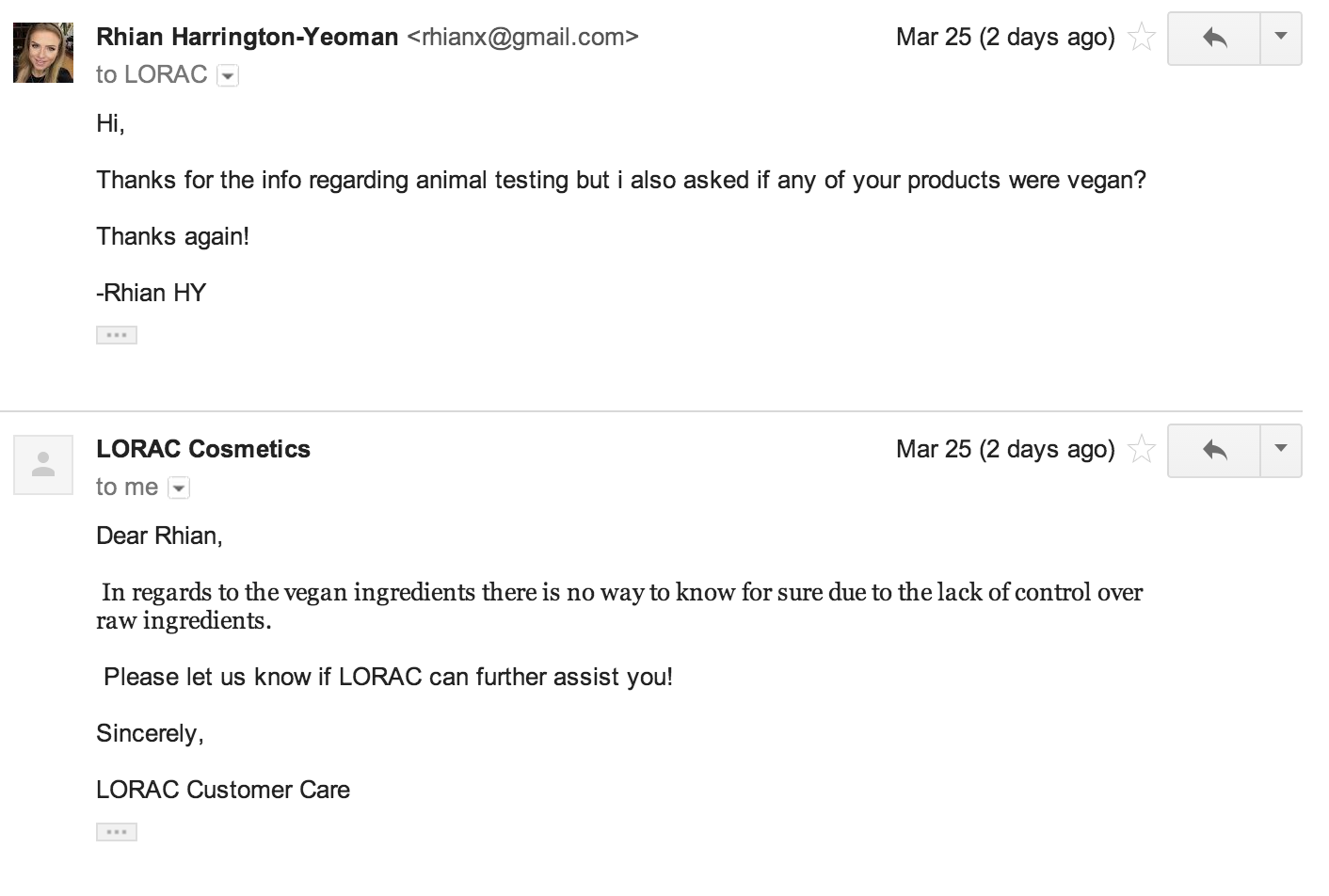Screen dimensions: 1329x896
Task: Click 'to me' recipient text
Action: tap(127, 488)
